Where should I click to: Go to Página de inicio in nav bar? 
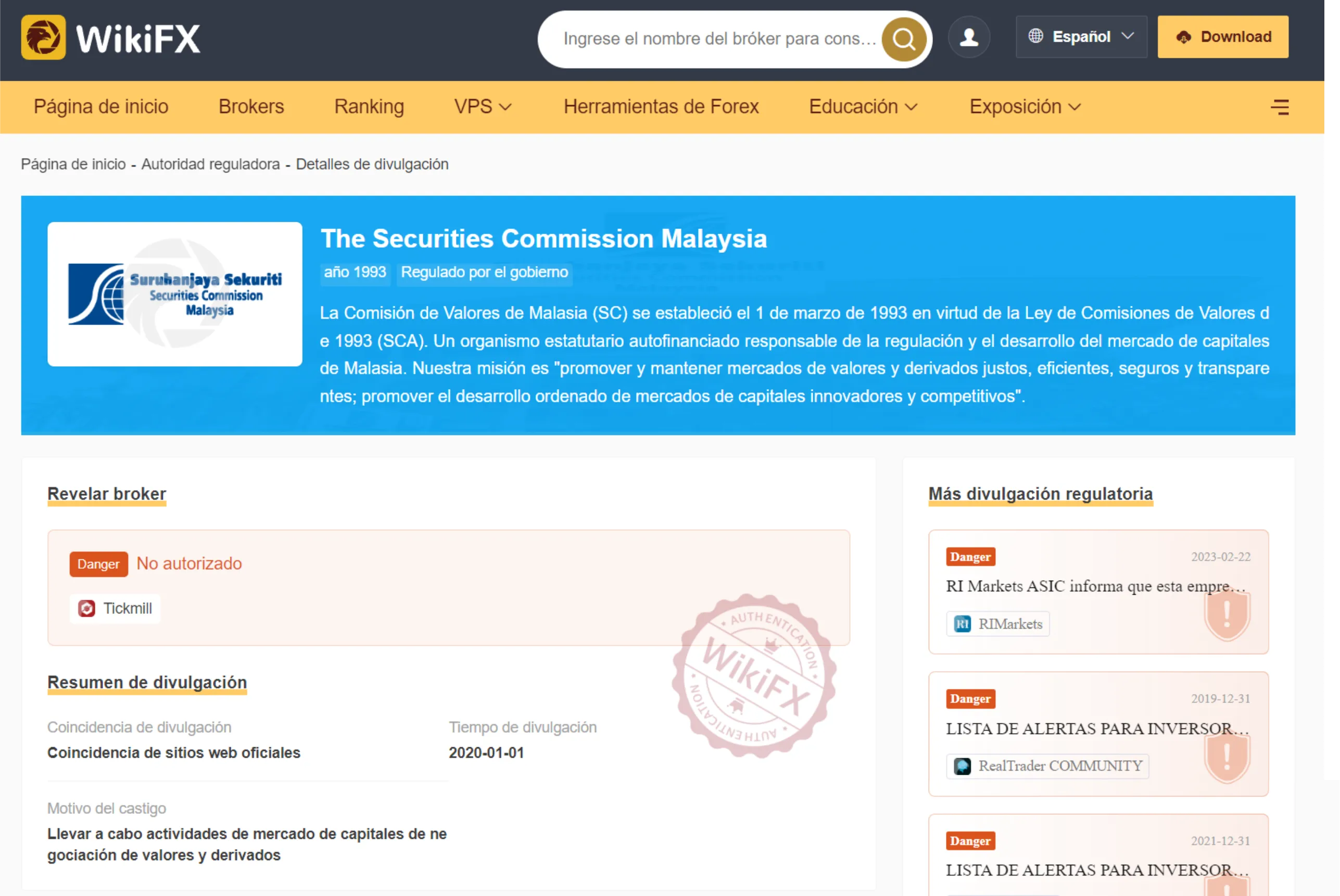point(101,107)
